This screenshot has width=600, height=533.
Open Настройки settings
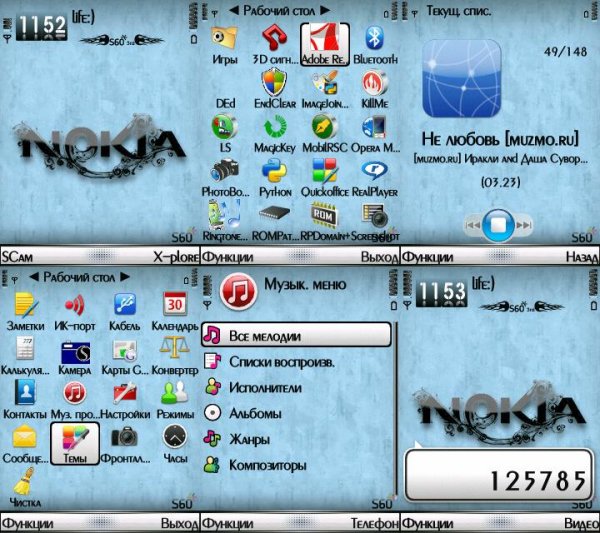click(125, 399)
